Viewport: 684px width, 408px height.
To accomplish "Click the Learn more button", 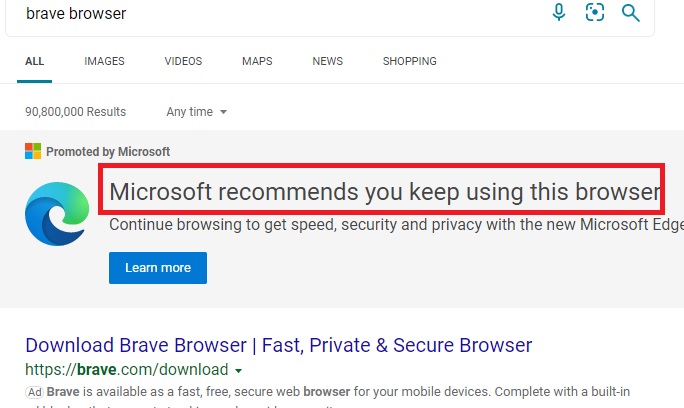I will pyautogui.click(x=158, y=268).
